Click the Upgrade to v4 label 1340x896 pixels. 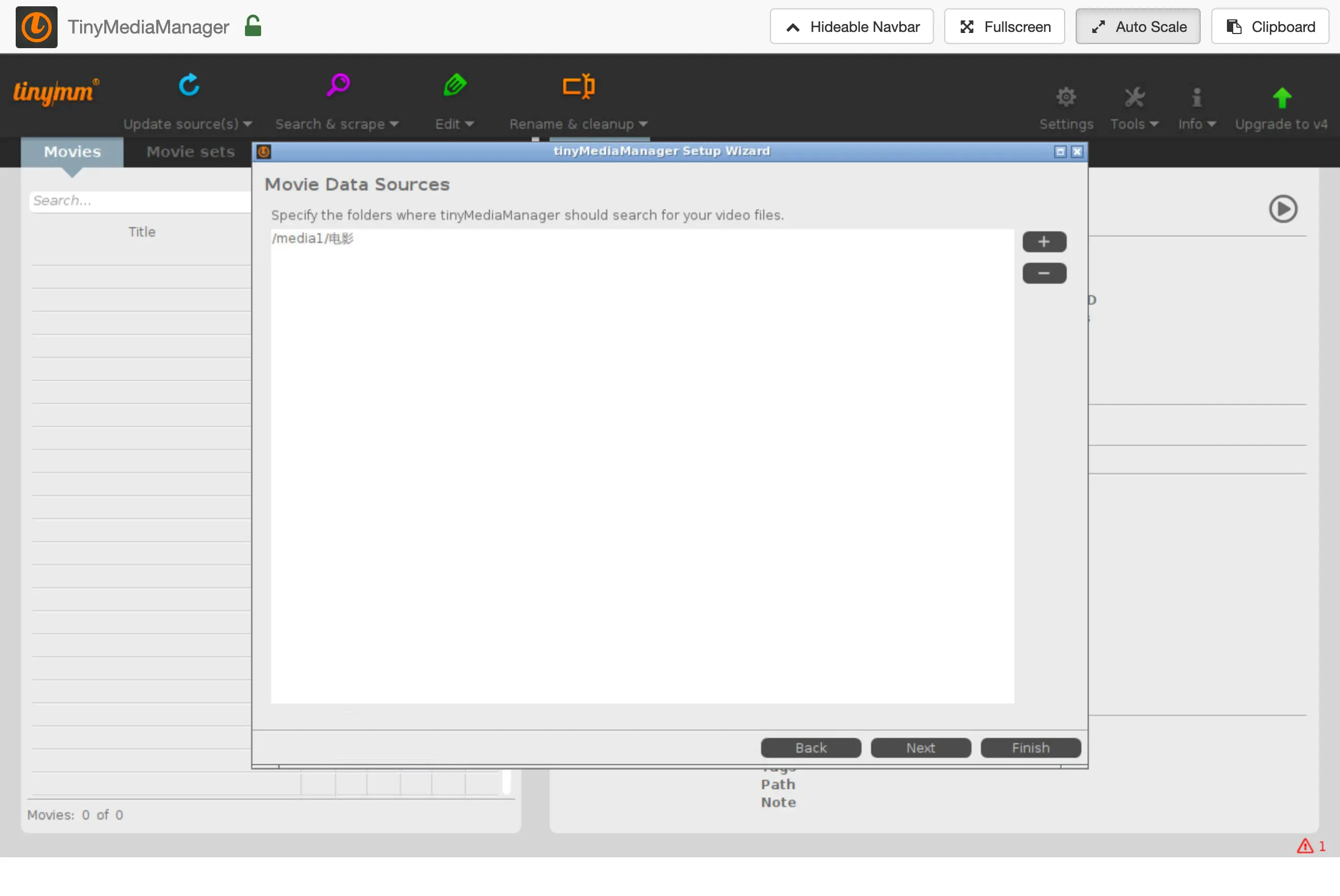pyautogui.click(x=1281, y=124)
